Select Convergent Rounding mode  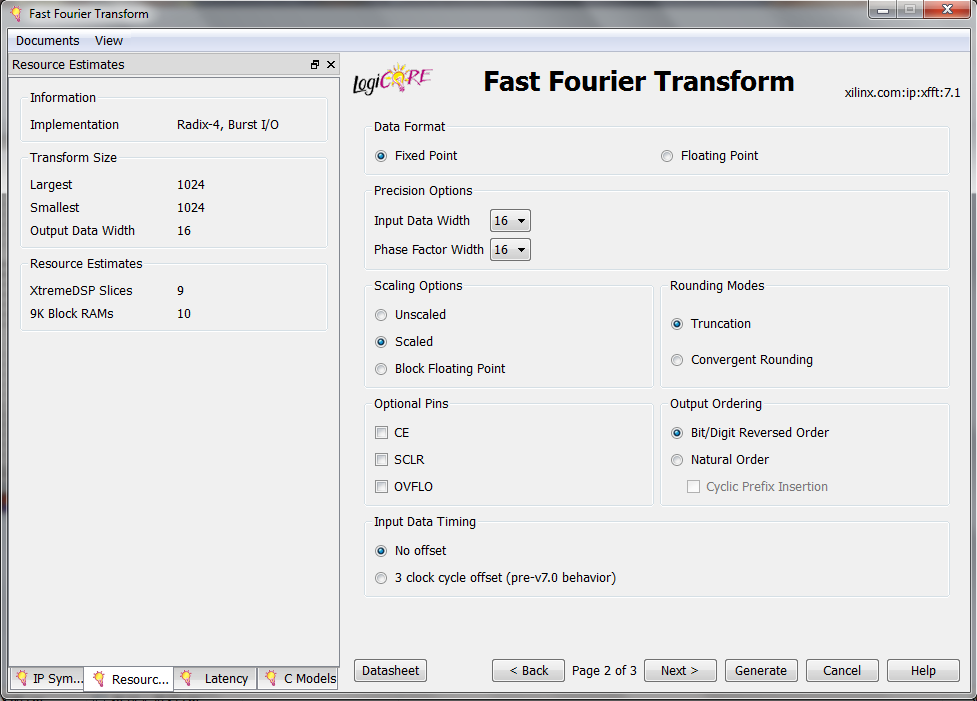coord(677,360)
